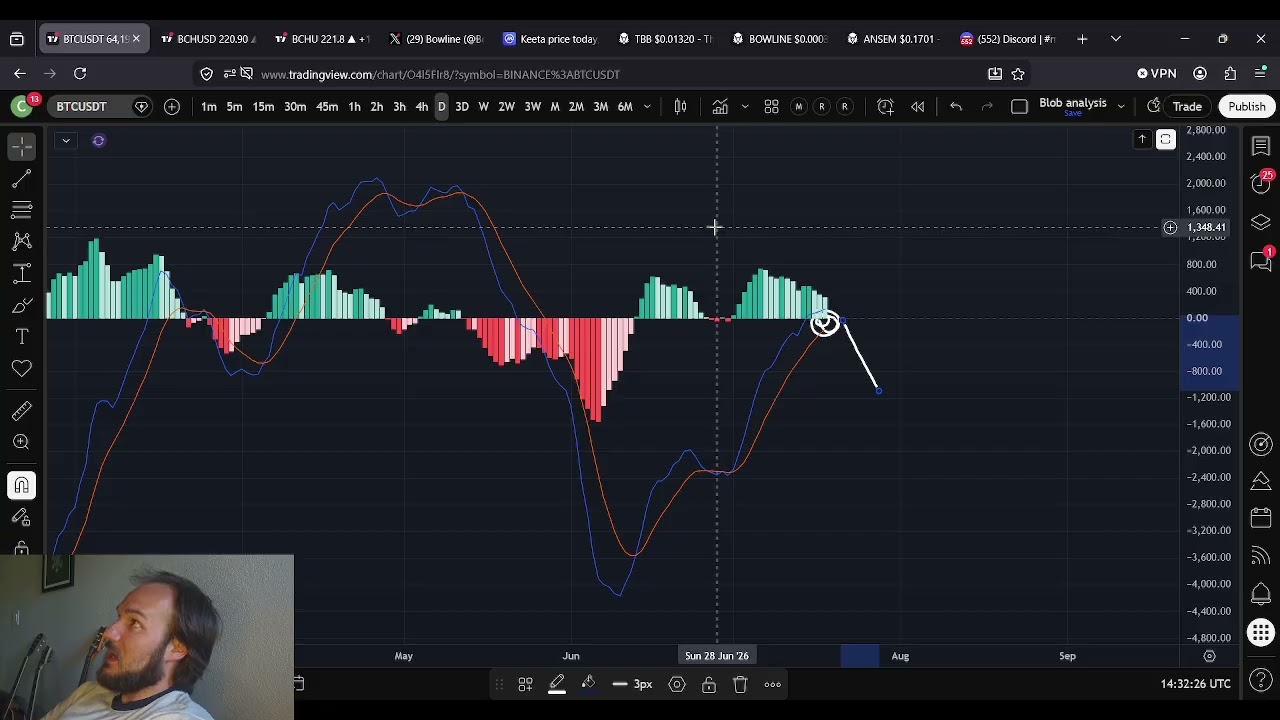The width and height of the screenshot is (1280, 720).
Task: Select the crosshair cursor tool
Action: (21, 146)
